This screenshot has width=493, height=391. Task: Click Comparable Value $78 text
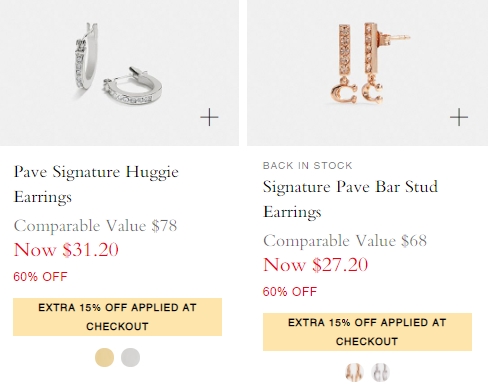point(95,226)
